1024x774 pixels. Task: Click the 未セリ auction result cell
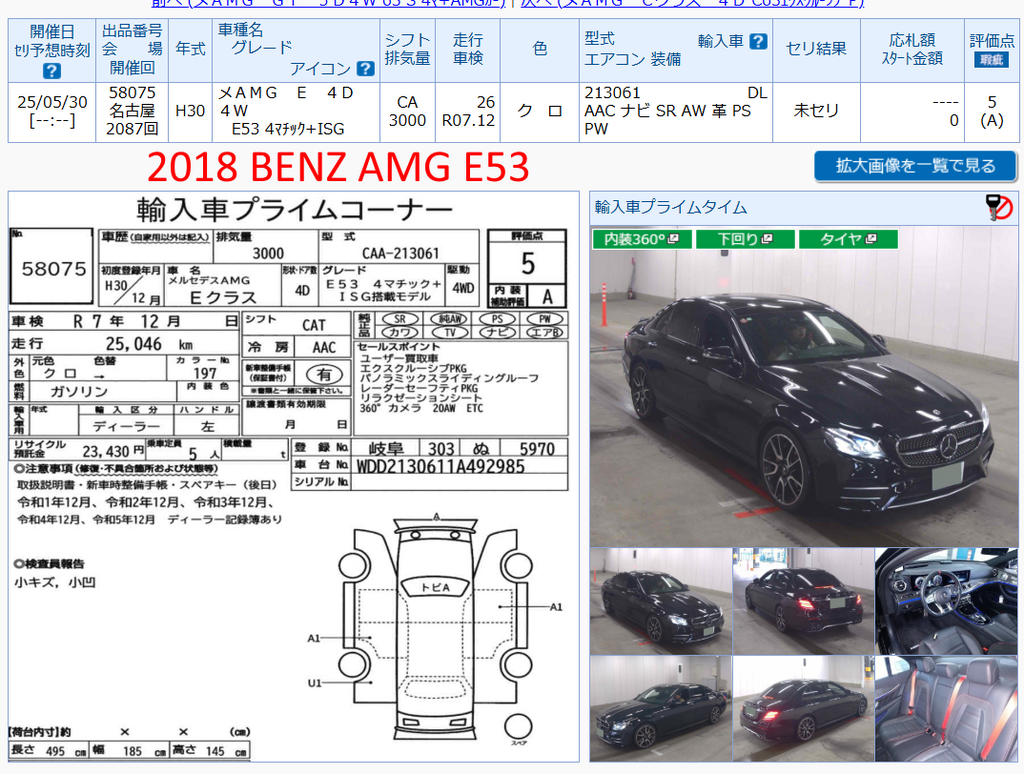point(816,111)
